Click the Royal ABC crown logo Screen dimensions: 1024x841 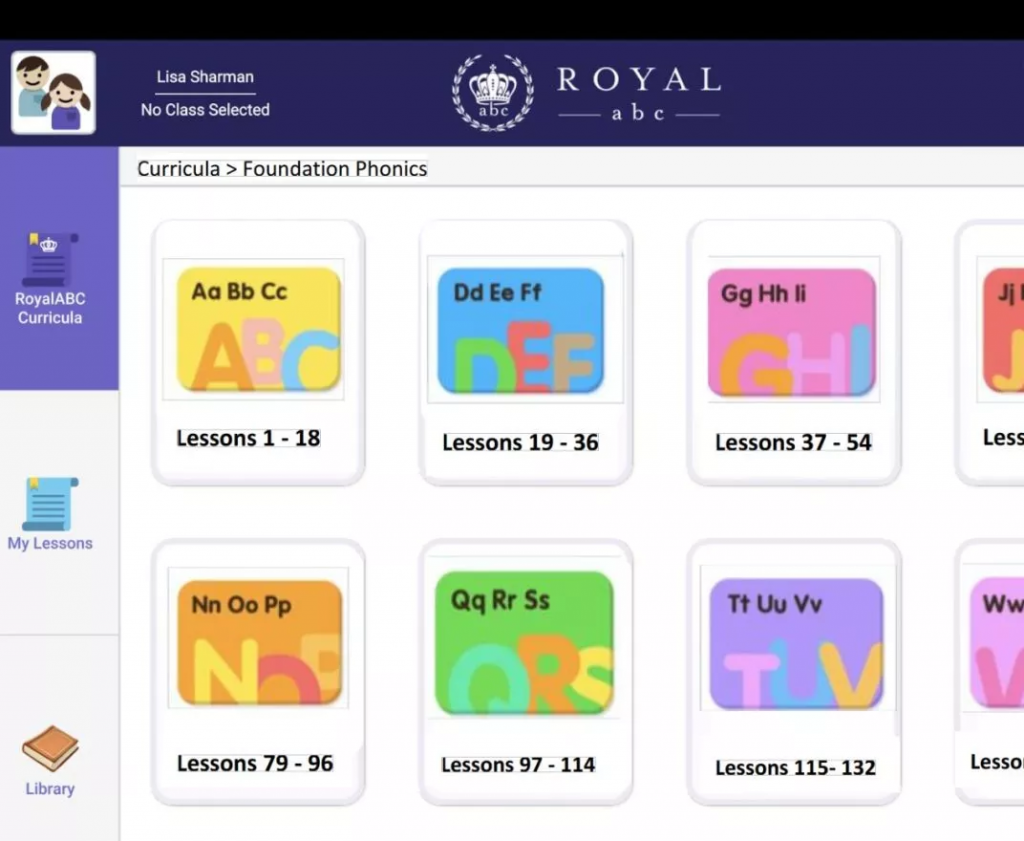(x=493, y=93)
